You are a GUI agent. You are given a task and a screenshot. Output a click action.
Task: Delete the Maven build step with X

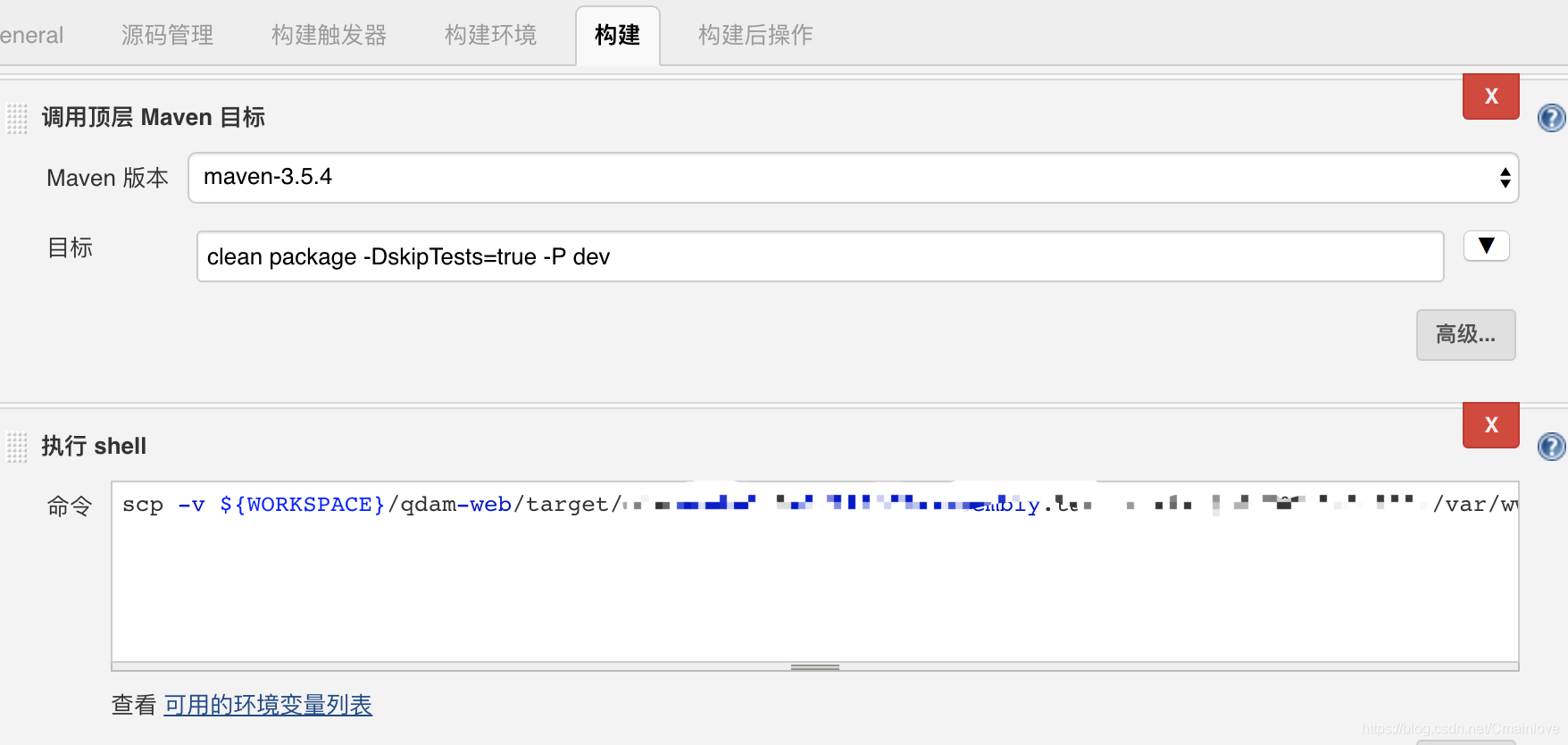1490,96
